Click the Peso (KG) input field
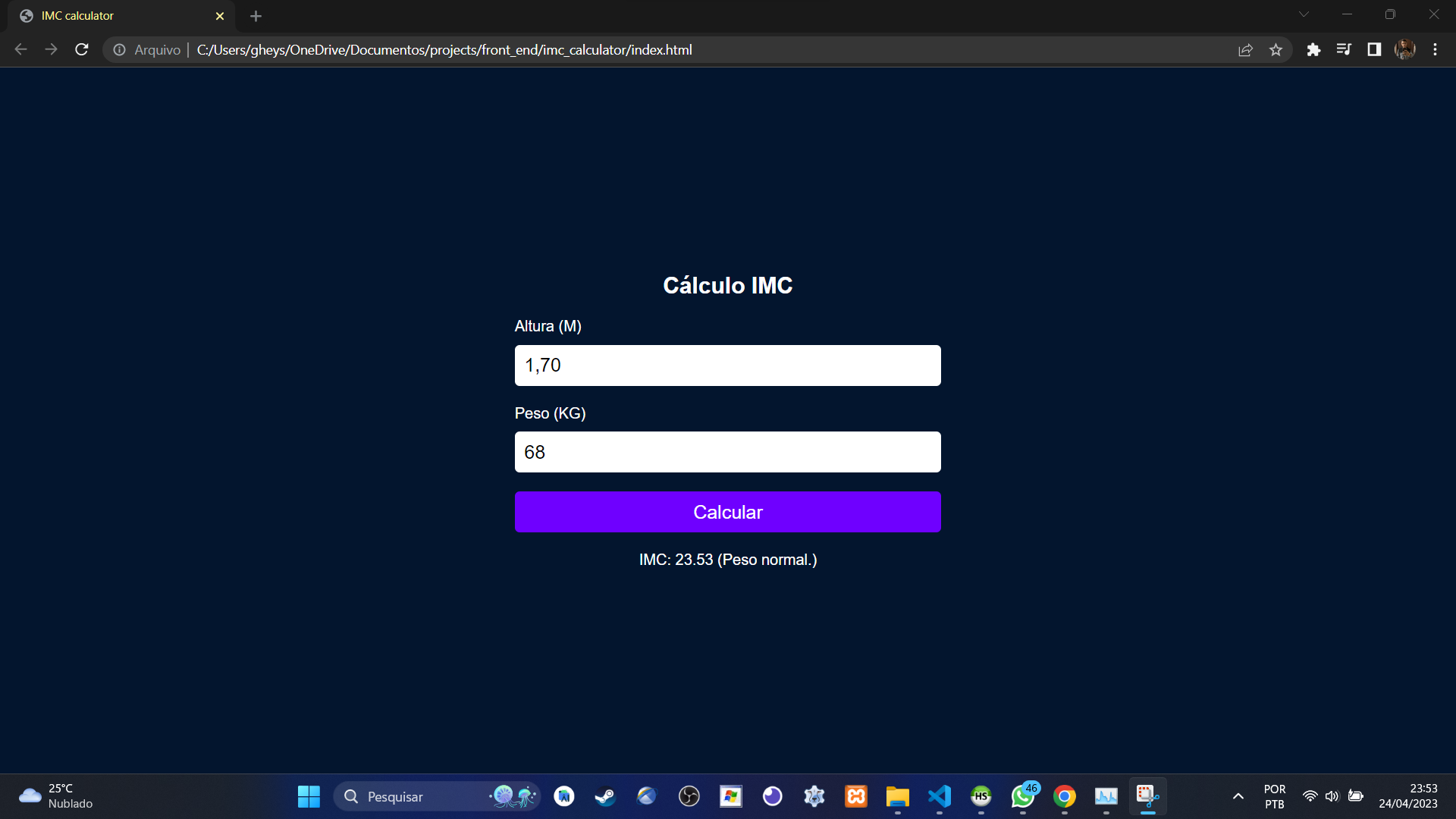This screenshot has height=819, width=1456. click(727, 452)
